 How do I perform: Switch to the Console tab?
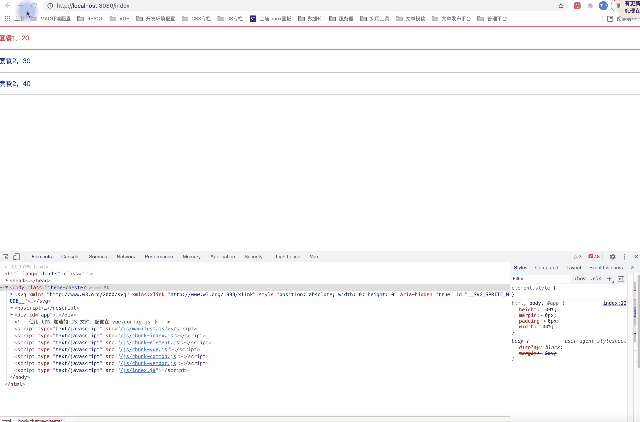69,257
